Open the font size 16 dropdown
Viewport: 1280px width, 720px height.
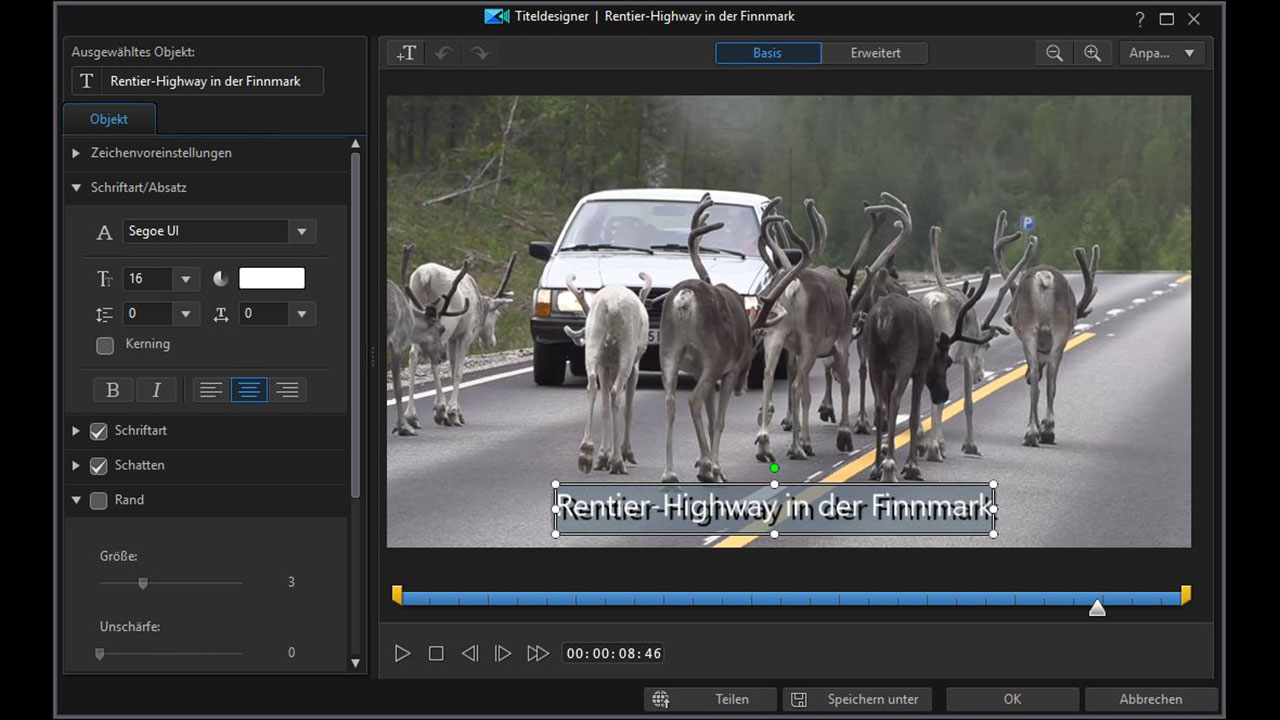pyautogui.click(x=185, y=279)
